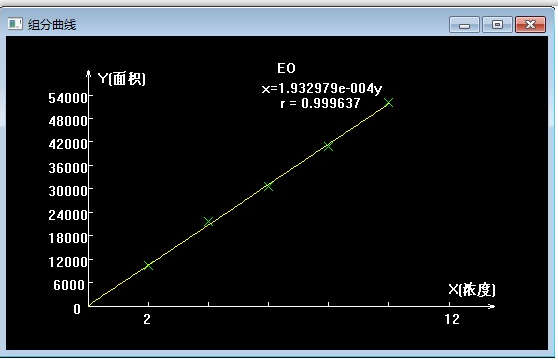Minimize the 组分曲线 window
This screenshot has width=558, height=360.
click(464, 25)
